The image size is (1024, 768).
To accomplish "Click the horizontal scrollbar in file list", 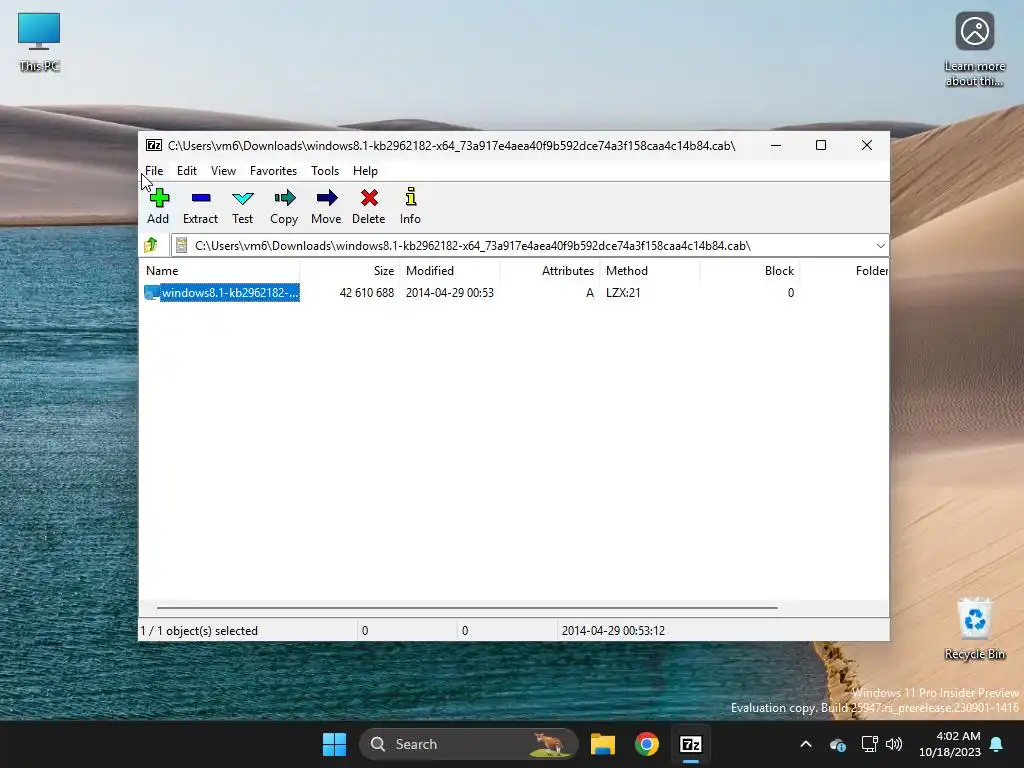I will coord(468,607).
